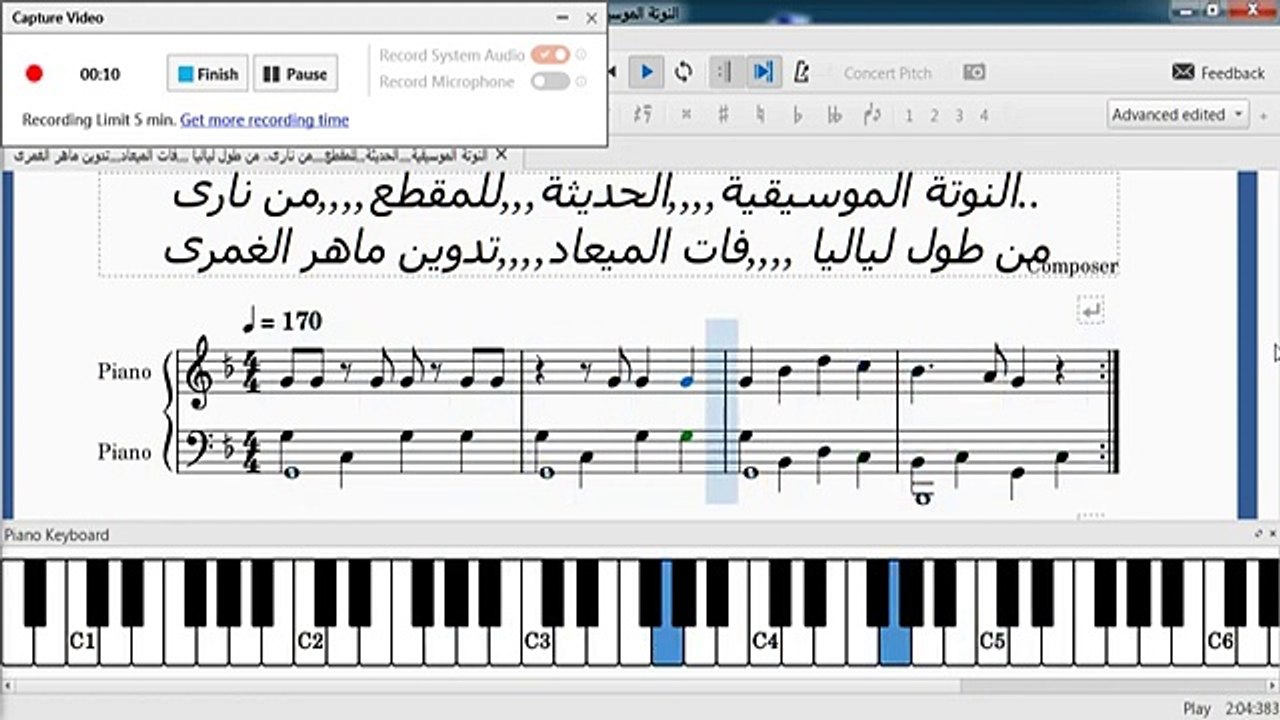Pause the video recording
The image size is (1280, 720).
pyautogui.click(x=295, y=74)
